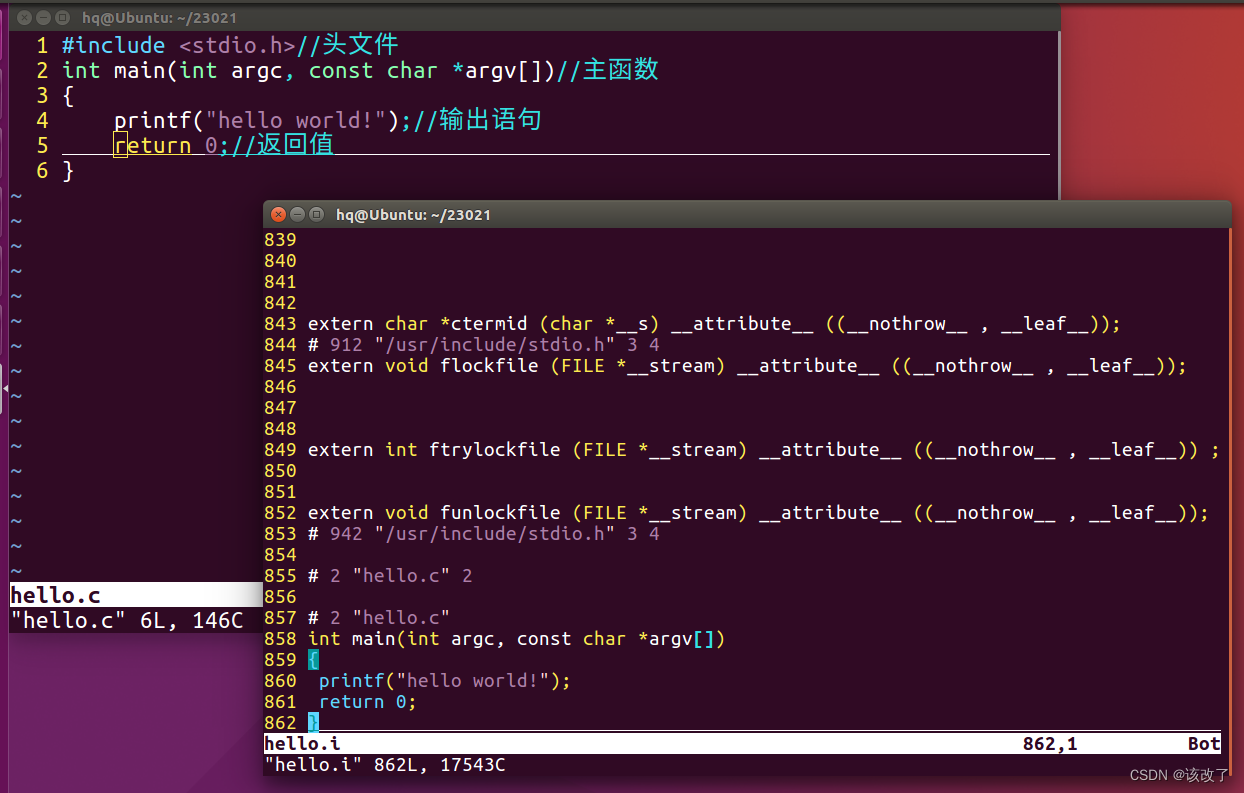The image size is (1244, 793).
Task: Close the background hello.c terminal window
Action: click(x=23, y=17)
